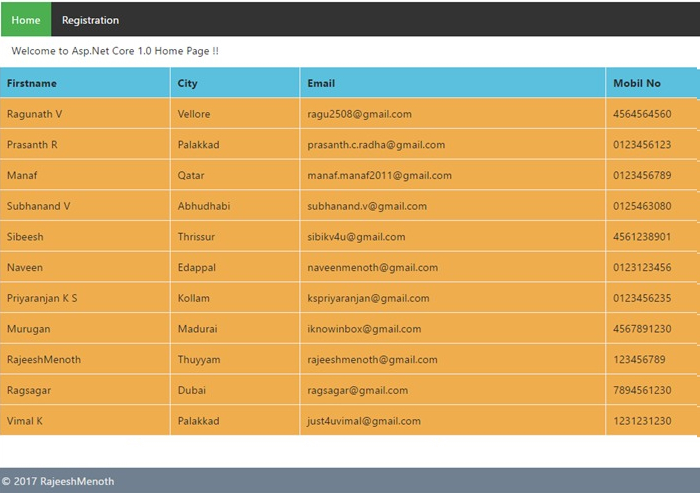
Task: Select the name Subhanand V
Action: [38, 206]
